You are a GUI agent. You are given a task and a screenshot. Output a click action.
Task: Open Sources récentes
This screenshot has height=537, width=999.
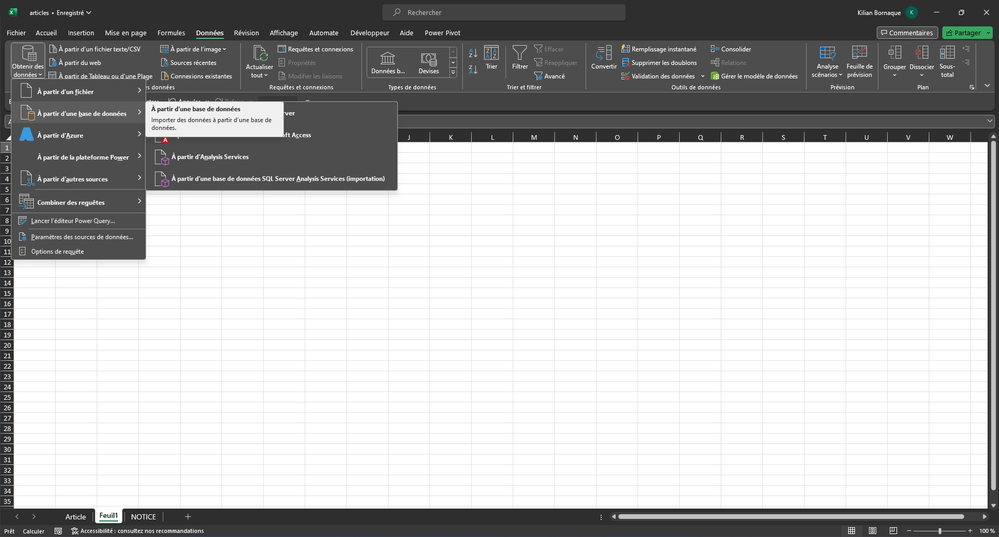188,62
